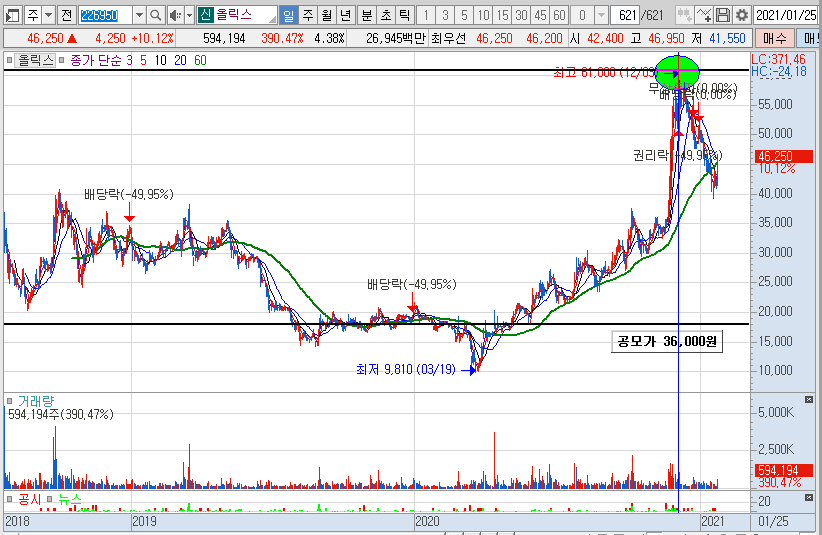Open the dropdown beside the speaker icon
Image resolution: width=822 pixels, height=535 pixels.
(x=188, y=15)
